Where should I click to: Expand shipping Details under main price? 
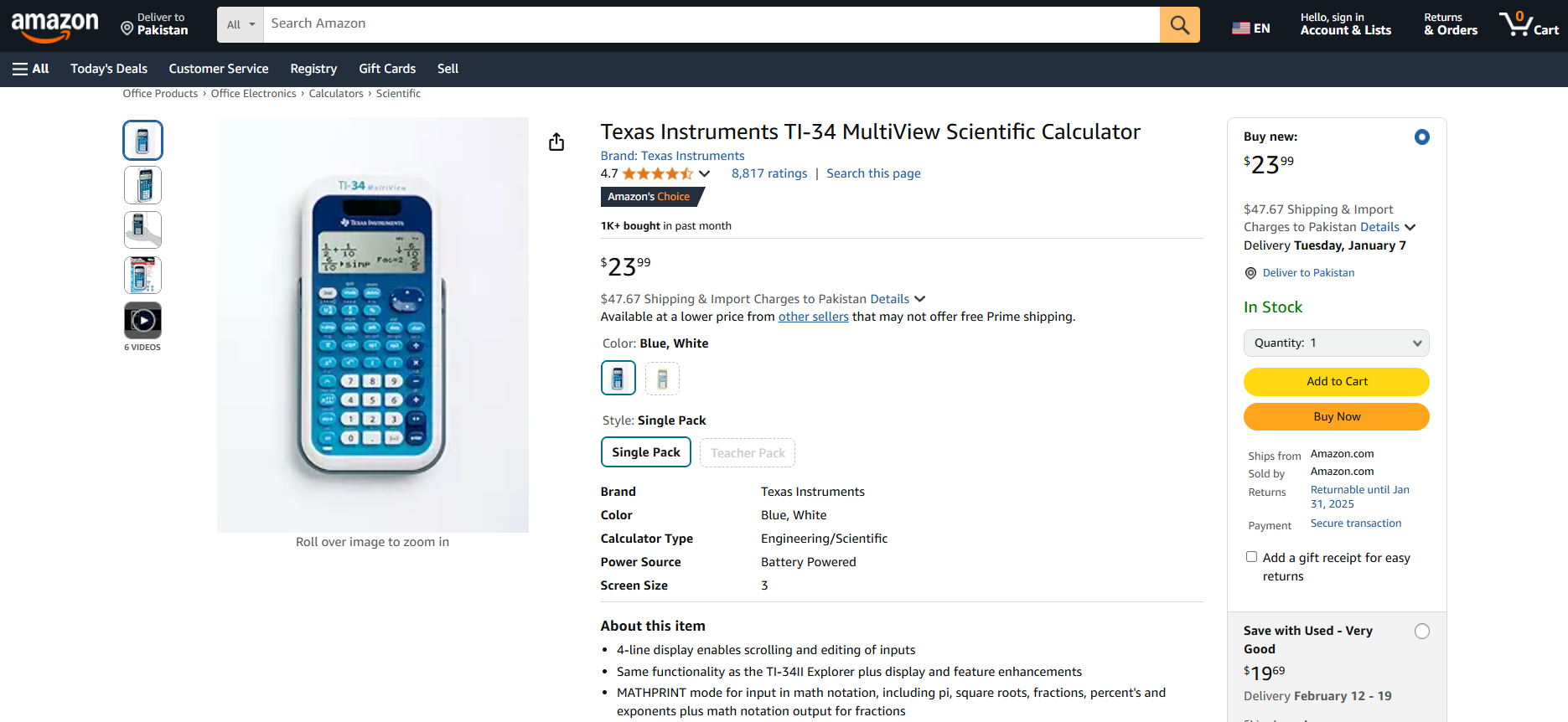[x=898, y=299]
